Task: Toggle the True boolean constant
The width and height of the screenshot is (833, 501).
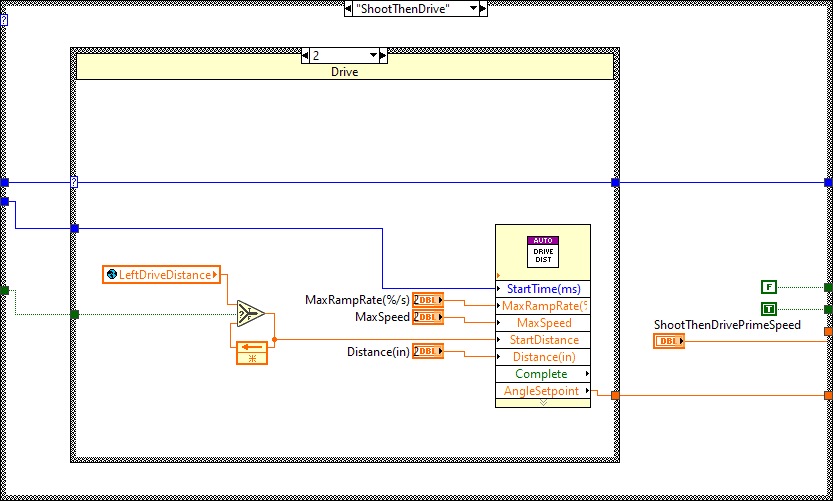Action: pos(768,309)
